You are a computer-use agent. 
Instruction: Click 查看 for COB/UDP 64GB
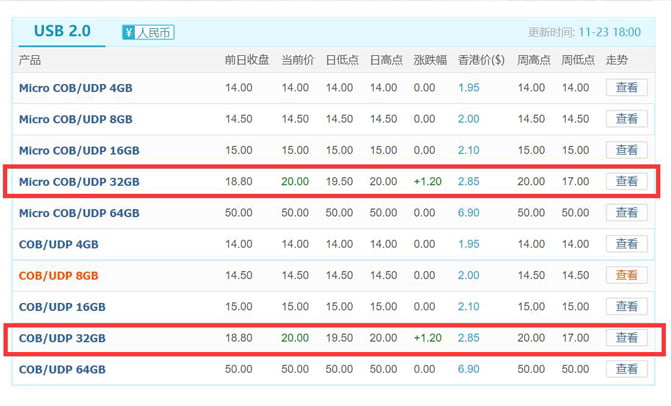click(626, 369)
